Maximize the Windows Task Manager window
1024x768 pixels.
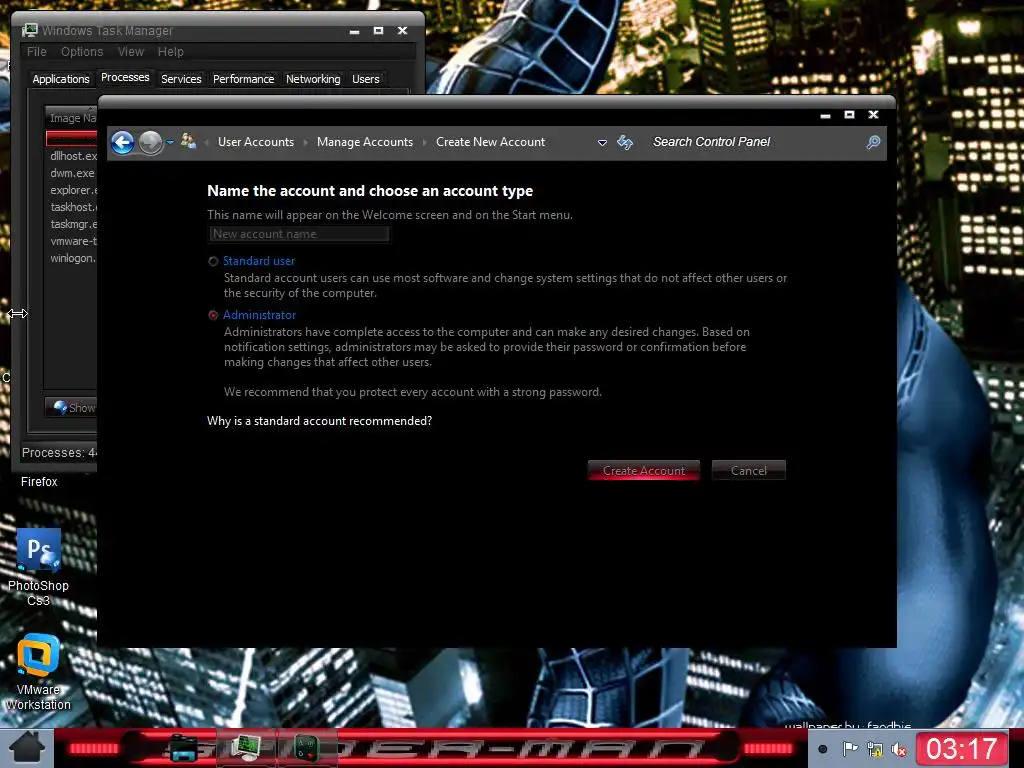pos(378,31)
